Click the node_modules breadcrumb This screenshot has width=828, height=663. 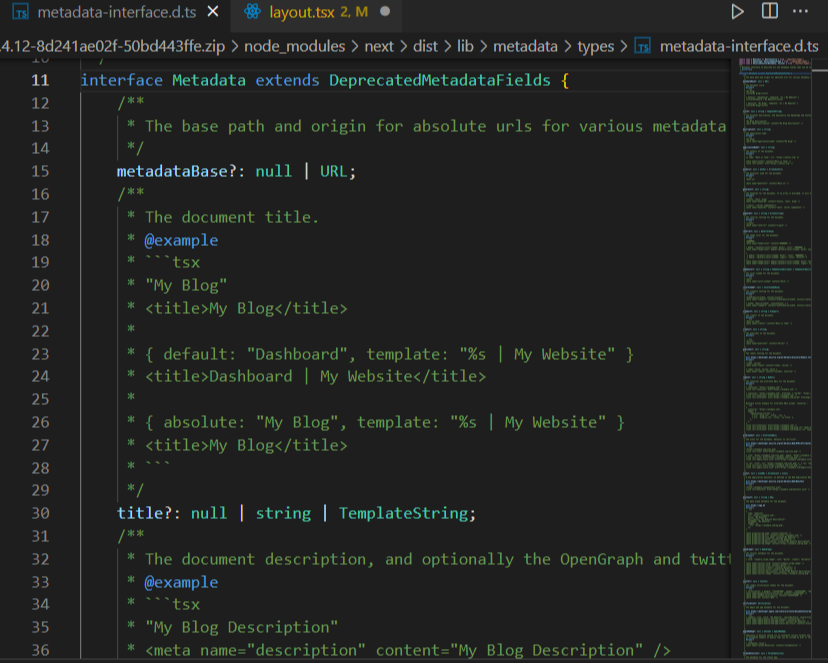[x=294, y=46]
